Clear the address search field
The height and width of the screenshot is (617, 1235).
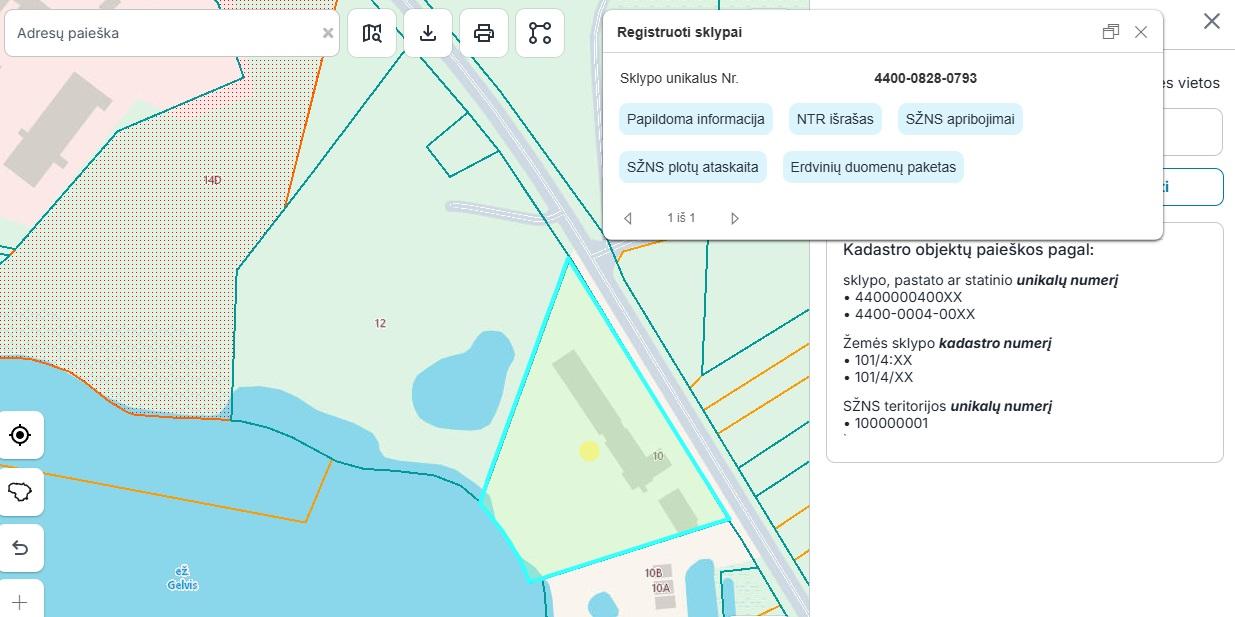[x=327, y=33]
